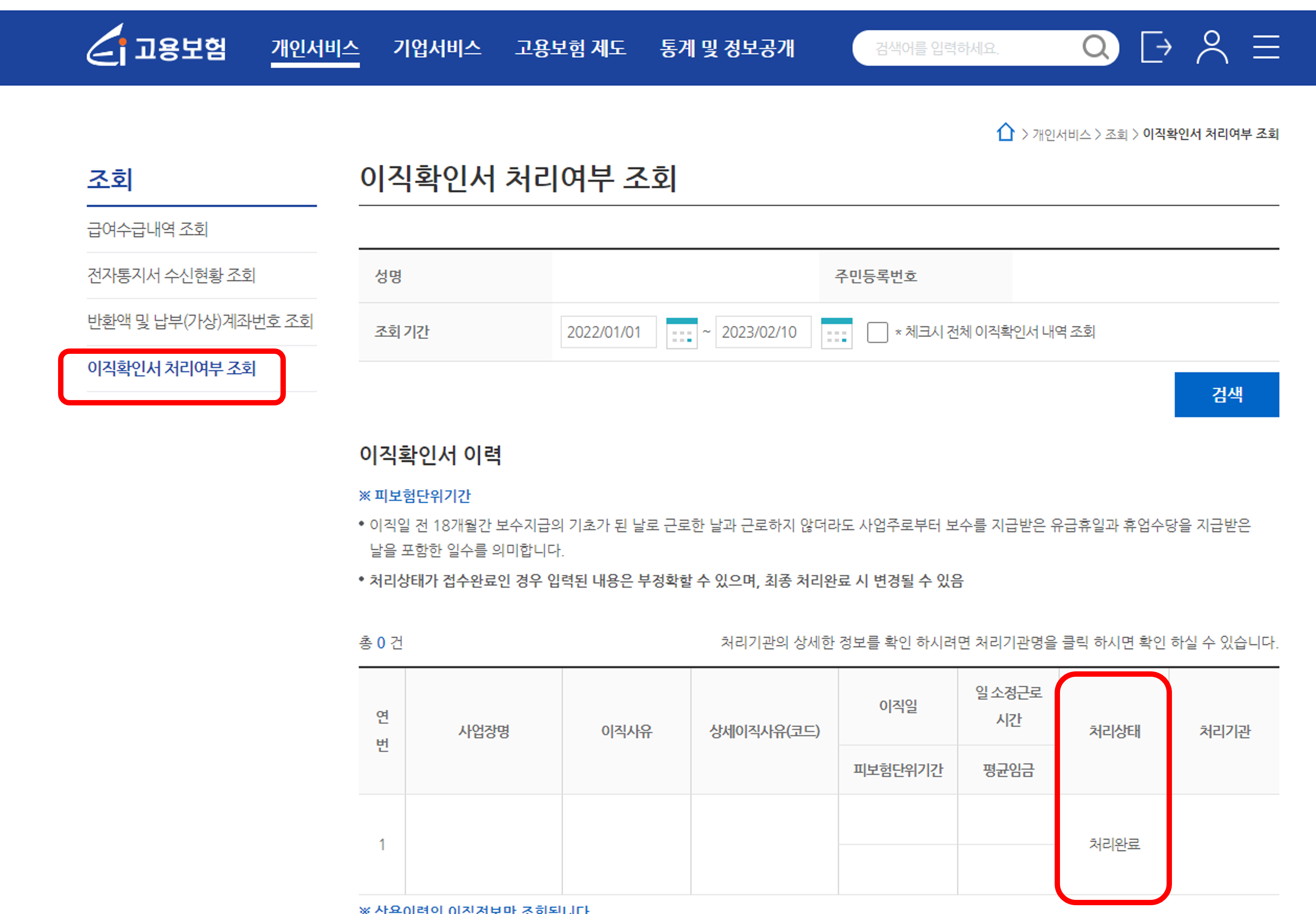Check the 전체 이직확인서 내역 조회 checkbox
This screenshot has height=914, width=1316.
[877, 332]
